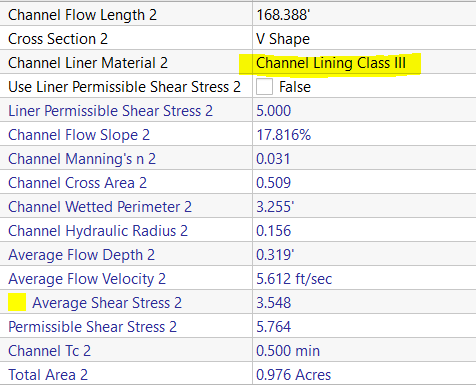Select the Total Area 2 value 0.976 Acres
476x385 pixels.
(x=294, y=375)
